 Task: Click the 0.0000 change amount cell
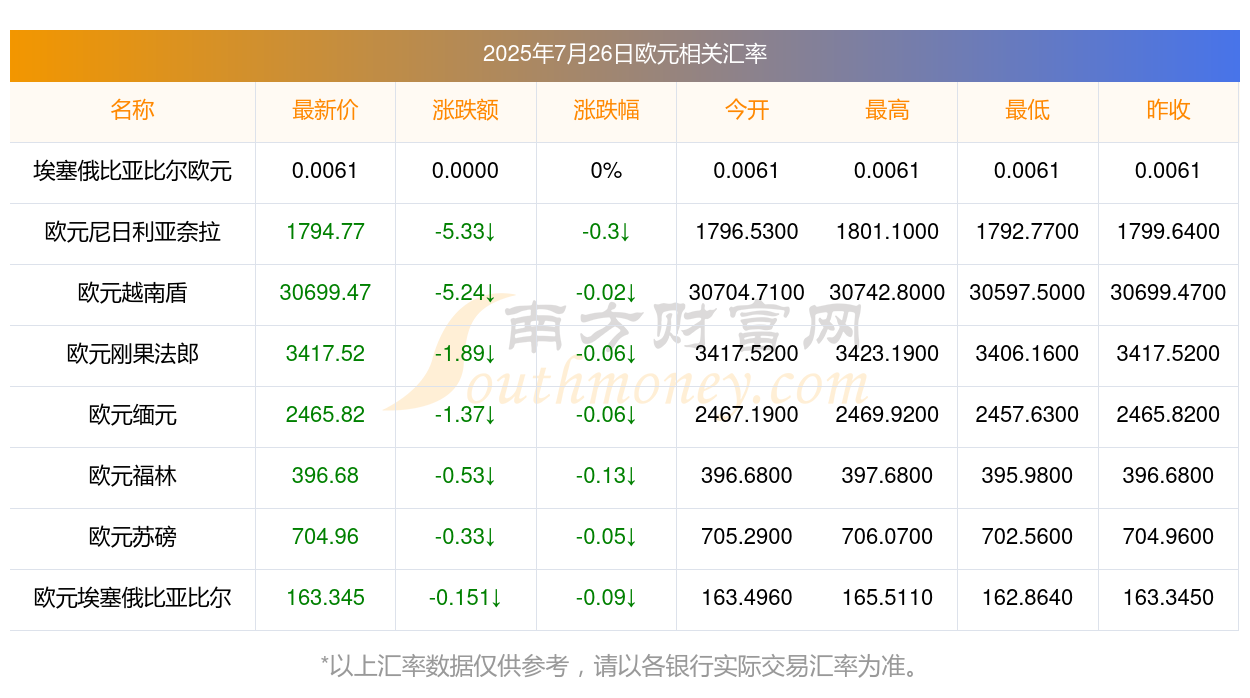click(x=466, y=171)
